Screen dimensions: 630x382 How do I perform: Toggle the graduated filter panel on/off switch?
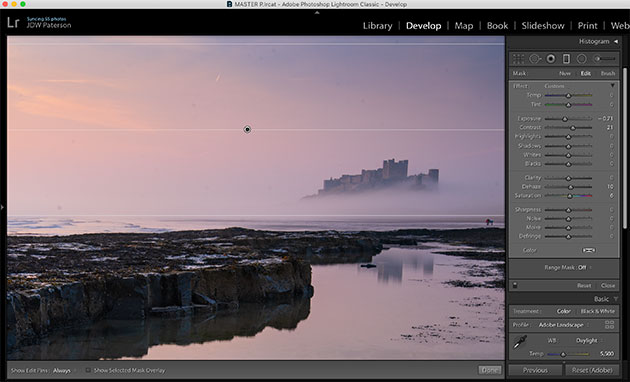click(x=515, y=286)
